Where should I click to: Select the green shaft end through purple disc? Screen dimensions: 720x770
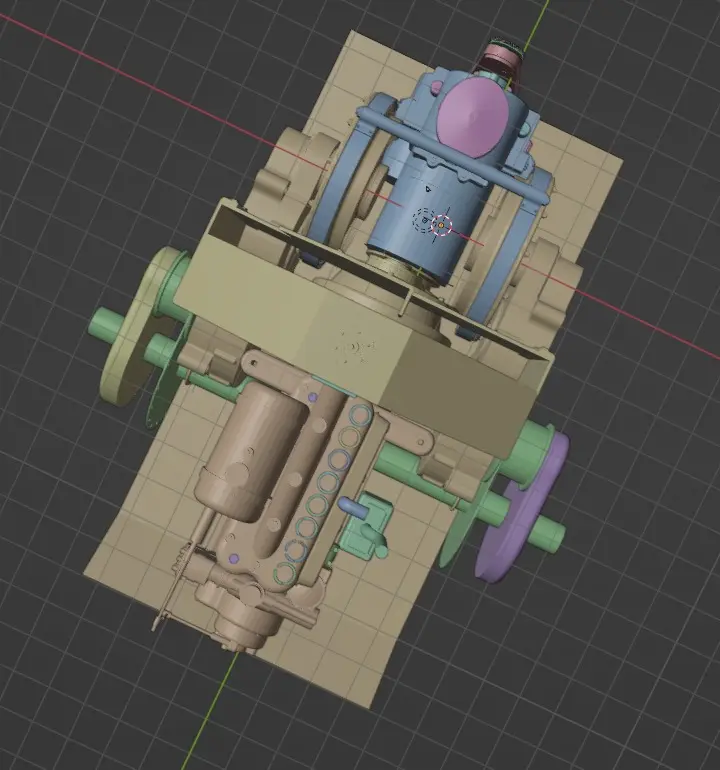[x=548, y=534]
